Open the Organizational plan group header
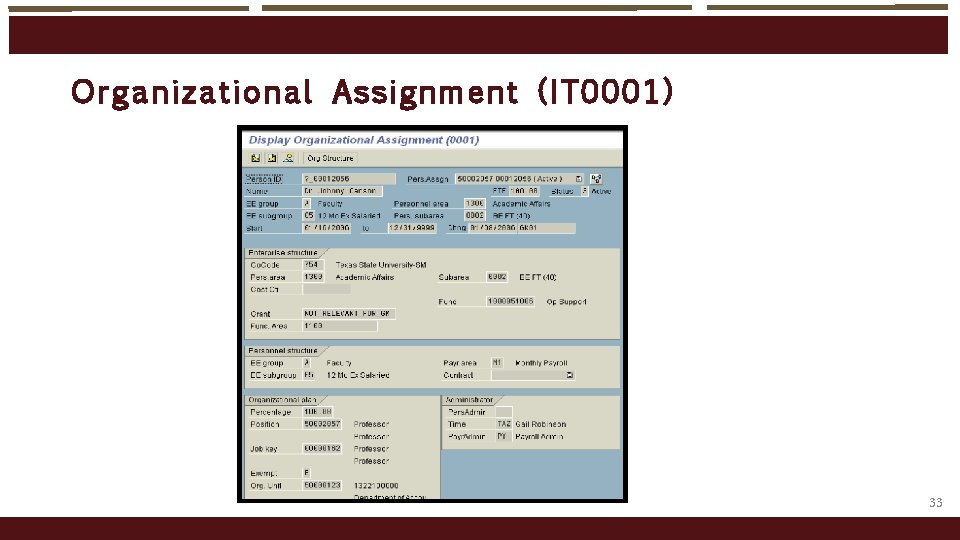Image resolution: width=960 pixels, height=540 pixels. [283, 399]
